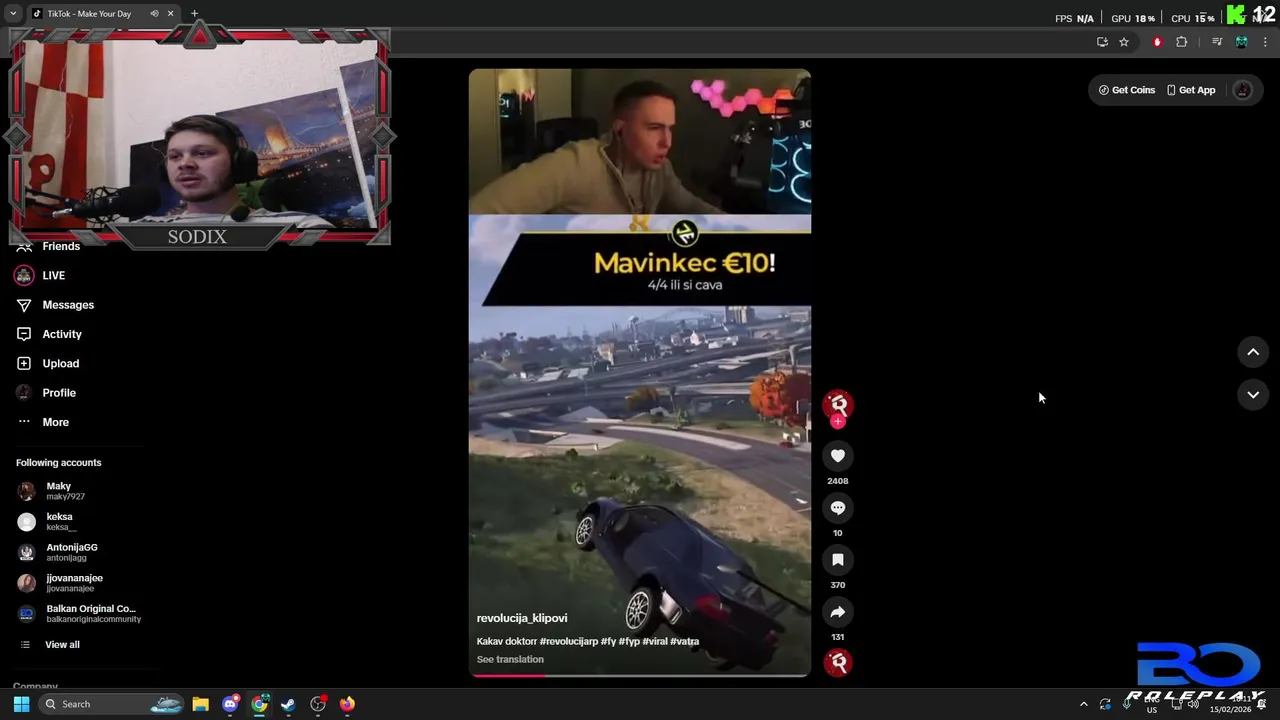Click See translation under caption
The height and width of the screenshot is (720, 1280).
click(x=510, y=659)
